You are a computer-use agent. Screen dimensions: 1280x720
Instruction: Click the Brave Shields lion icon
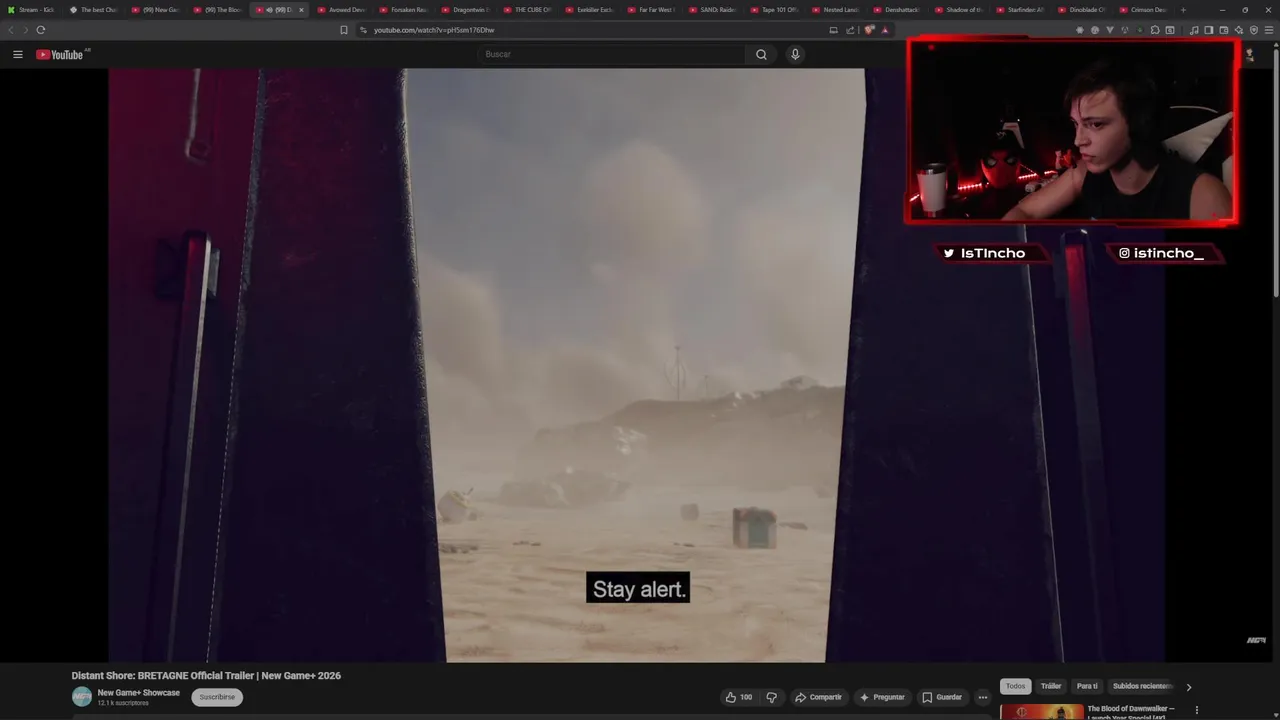click(x=870, y=30)
